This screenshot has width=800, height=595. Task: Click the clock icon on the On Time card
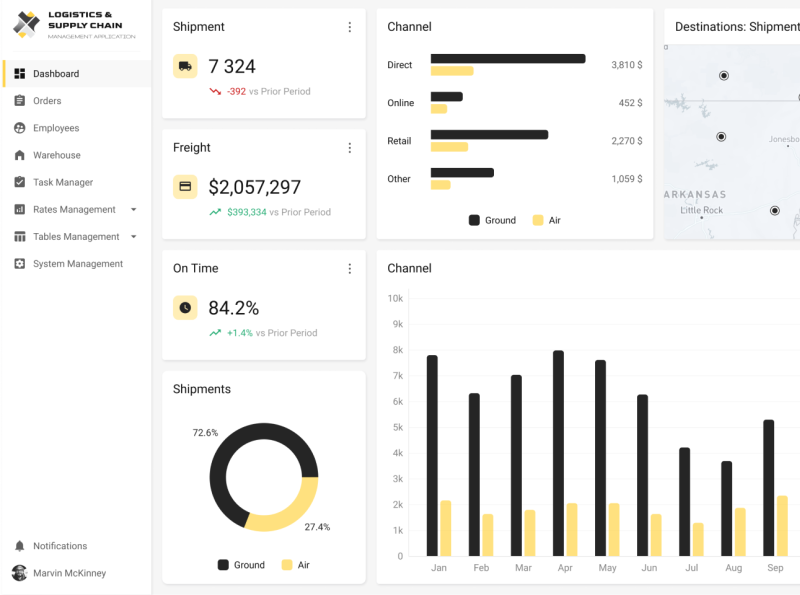(185, 308)
